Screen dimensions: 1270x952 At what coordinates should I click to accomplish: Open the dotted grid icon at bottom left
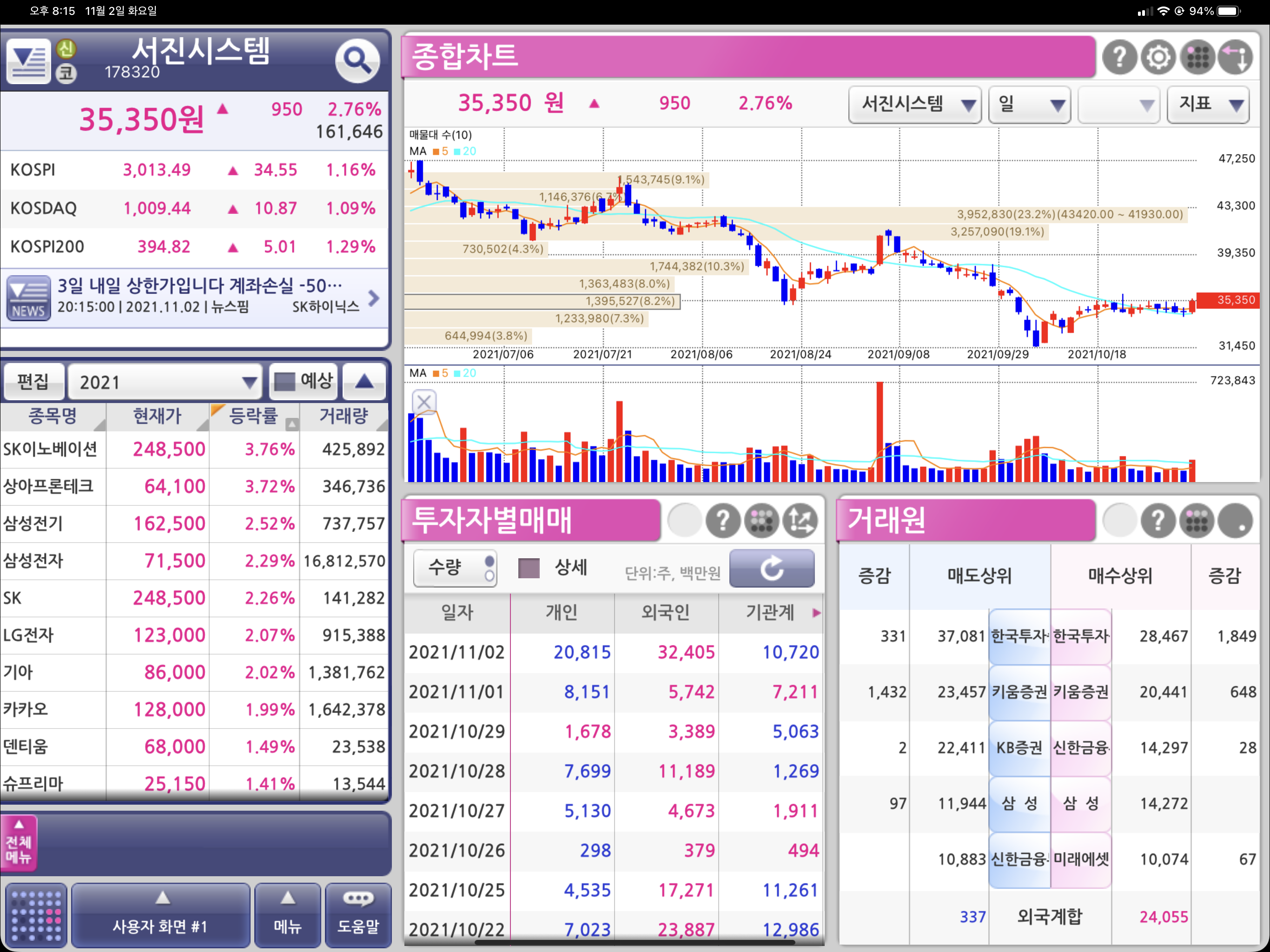(36, 915)
